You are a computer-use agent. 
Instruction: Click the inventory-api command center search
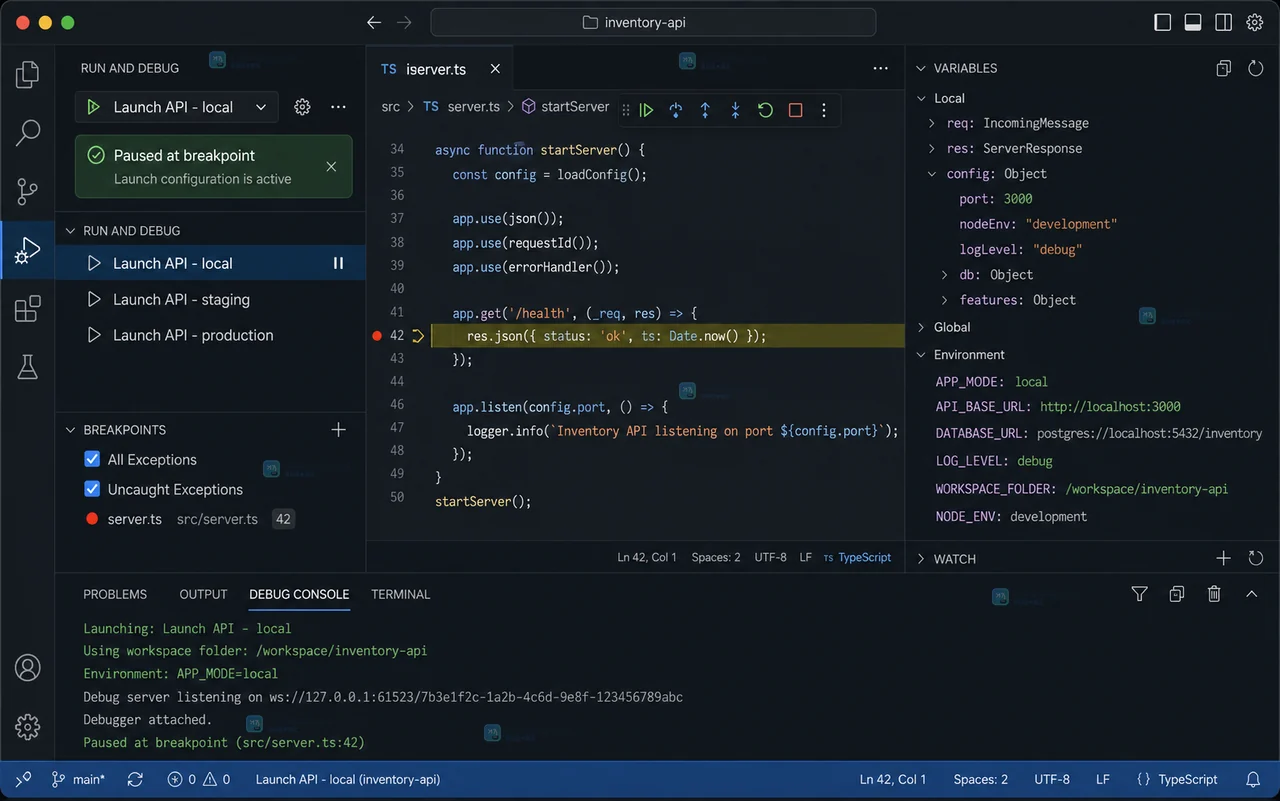click(653, 22)
